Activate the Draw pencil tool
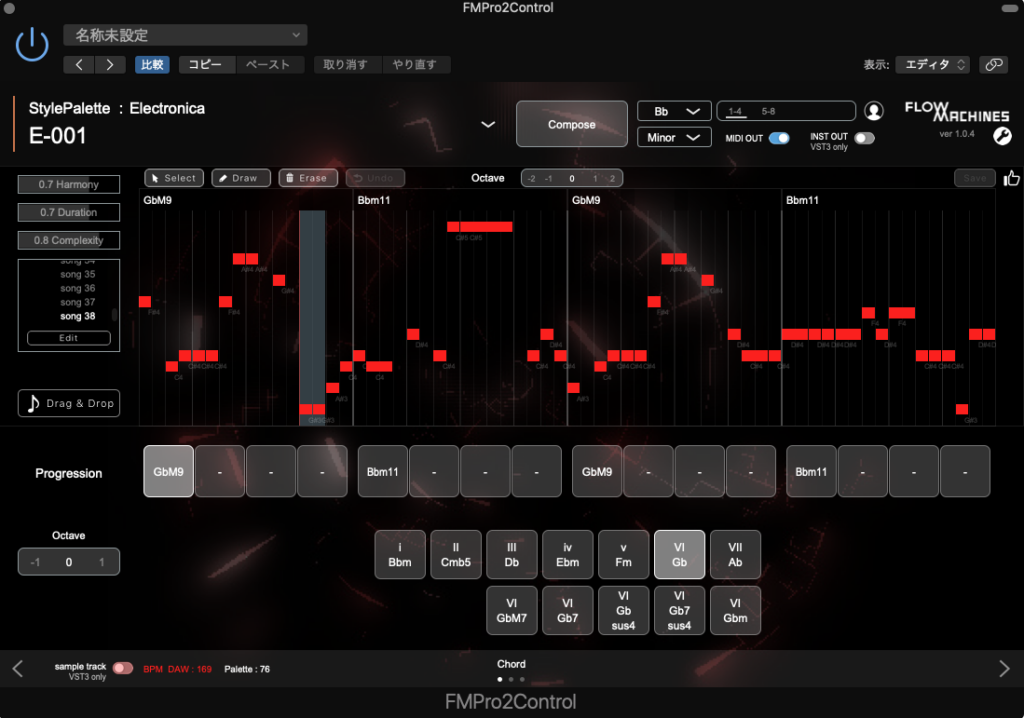Viewport: 1024px width, 718px height. tap(241, 178)
